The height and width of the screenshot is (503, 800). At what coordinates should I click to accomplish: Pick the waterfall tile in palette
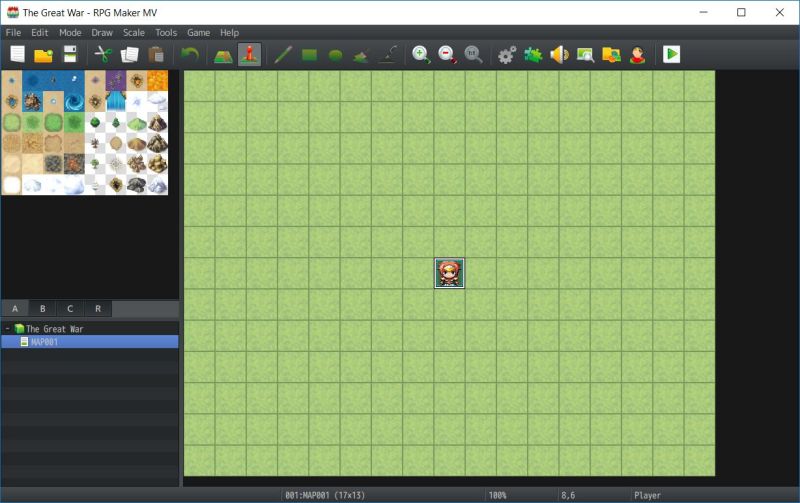pyautogui.click(x=116, y=102)
